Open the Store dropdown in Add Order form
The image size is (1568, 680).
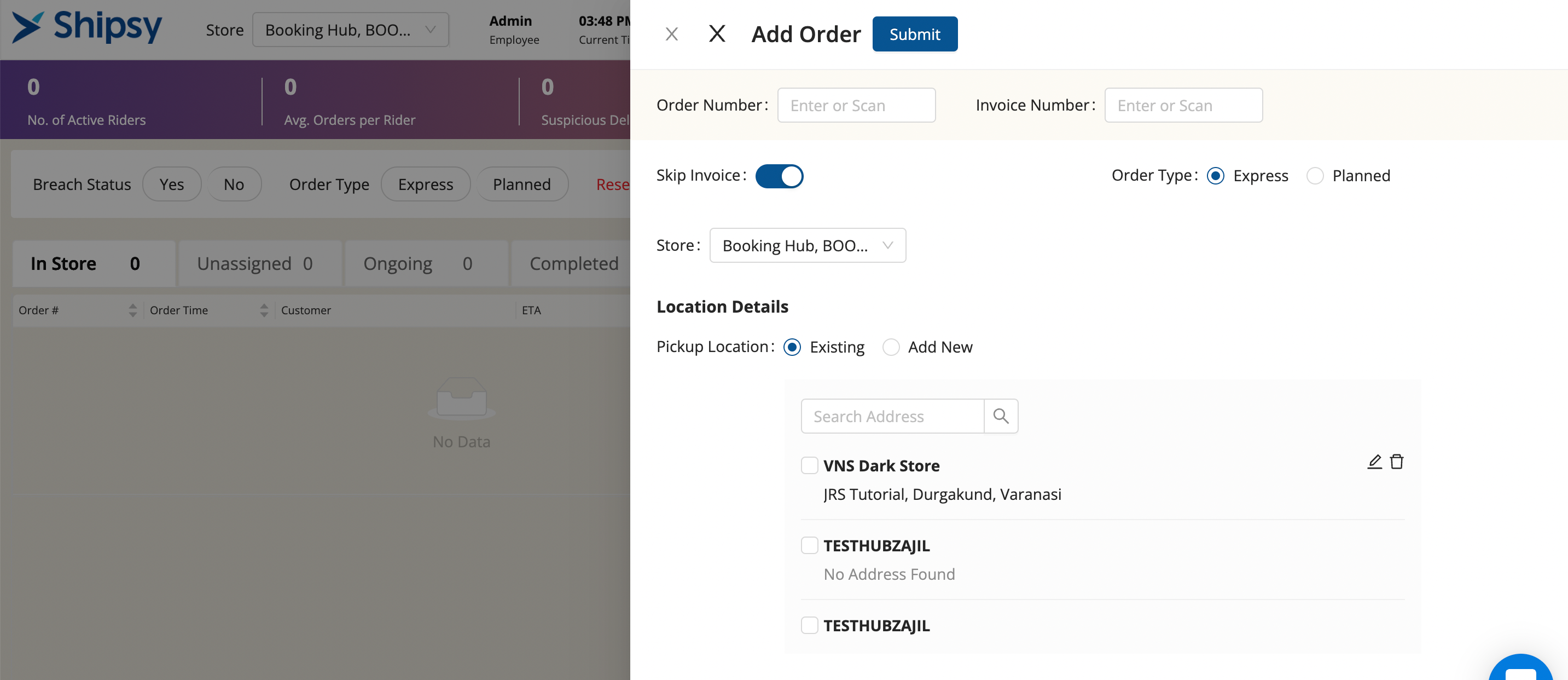807,245
